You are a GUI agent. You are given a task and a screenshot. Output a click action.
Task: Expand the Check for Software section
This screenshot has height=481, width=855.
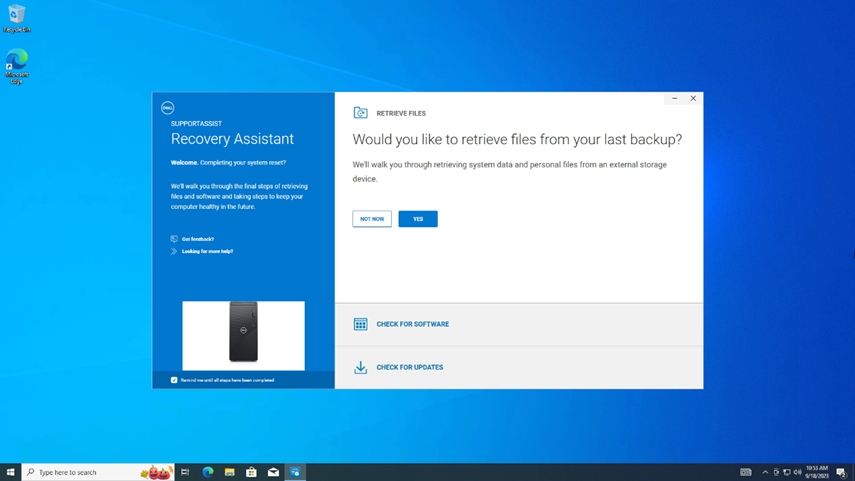412,324
